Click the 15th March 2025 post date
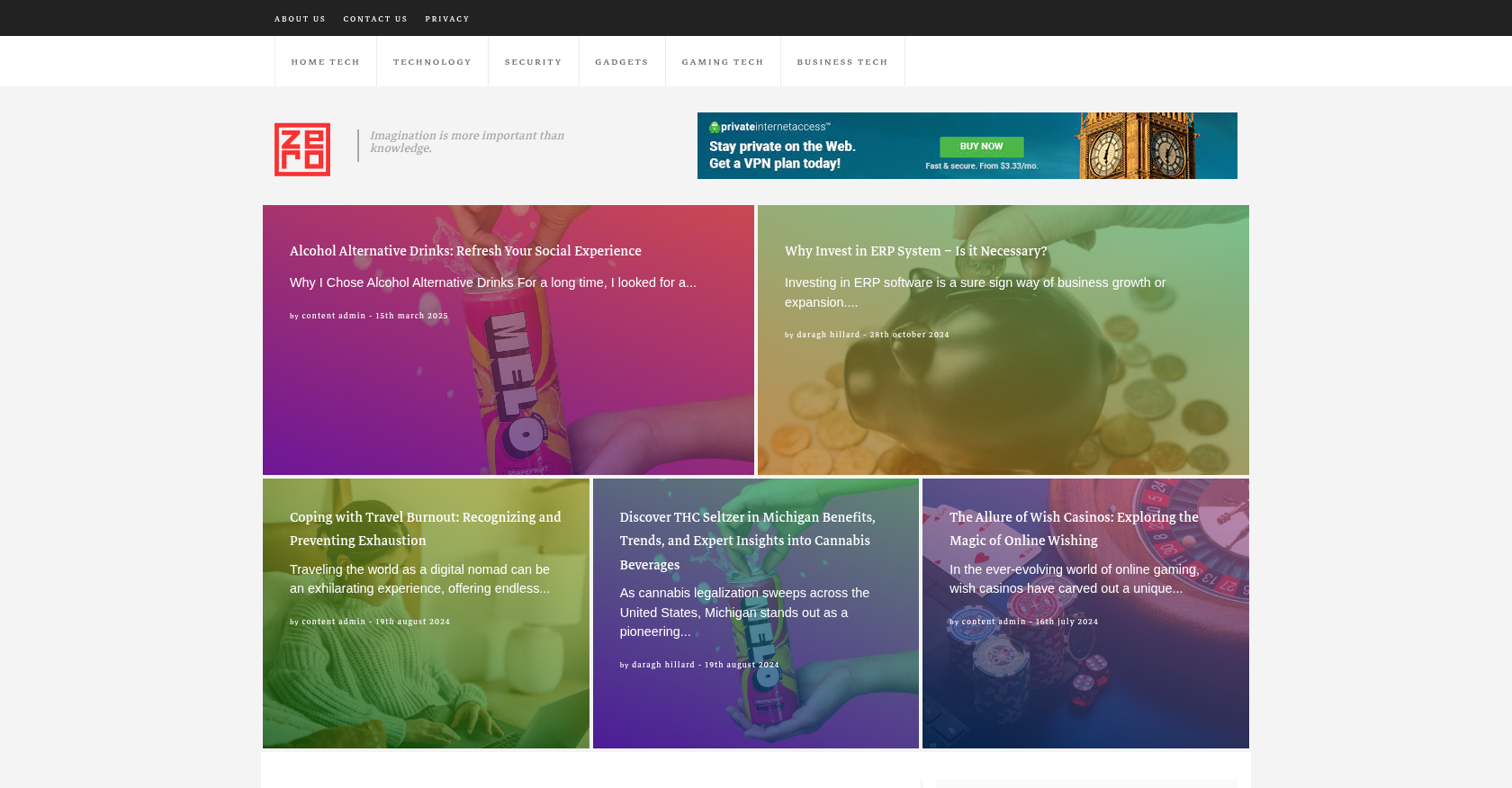Screen dimensions: 1512x788 click(411, 316)
